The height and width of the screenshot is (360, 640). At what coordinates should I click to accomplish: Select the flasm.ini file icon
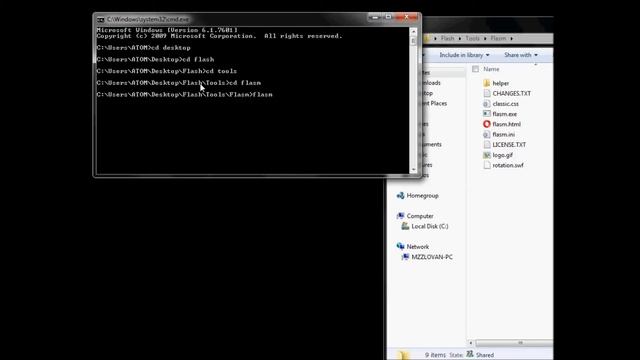coord(487,134)
